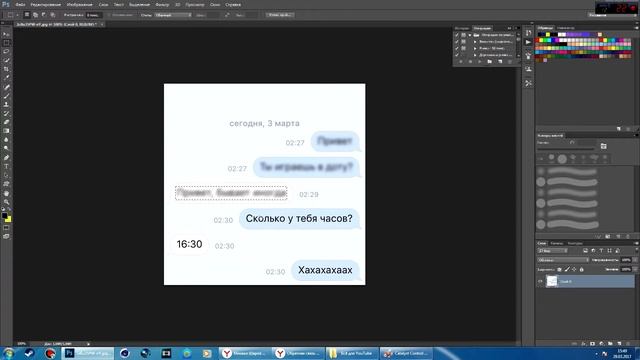The width and height of the screenshot is (640, 360).
Task: Lock all padlock icon in Layers
Action: (582, 269)
